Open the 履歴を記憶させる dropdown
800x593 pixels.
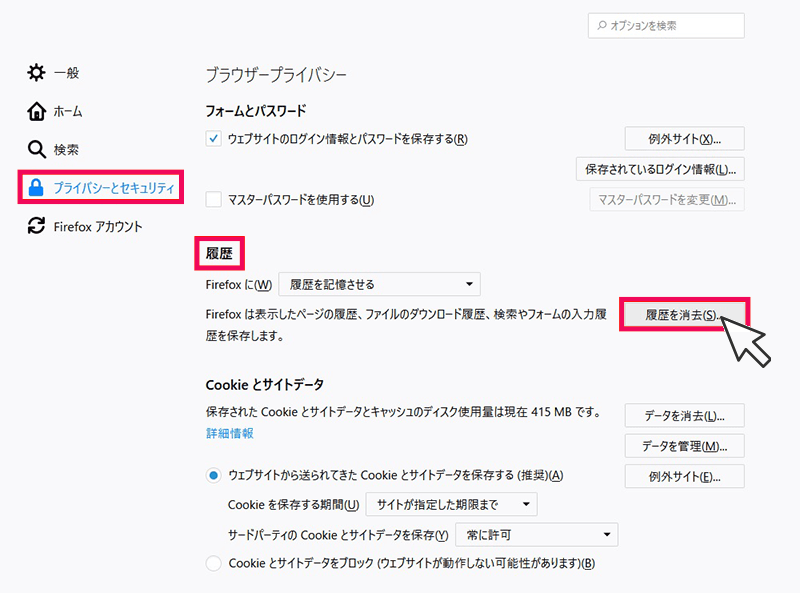pyautogui.click(x=379, y=284)
